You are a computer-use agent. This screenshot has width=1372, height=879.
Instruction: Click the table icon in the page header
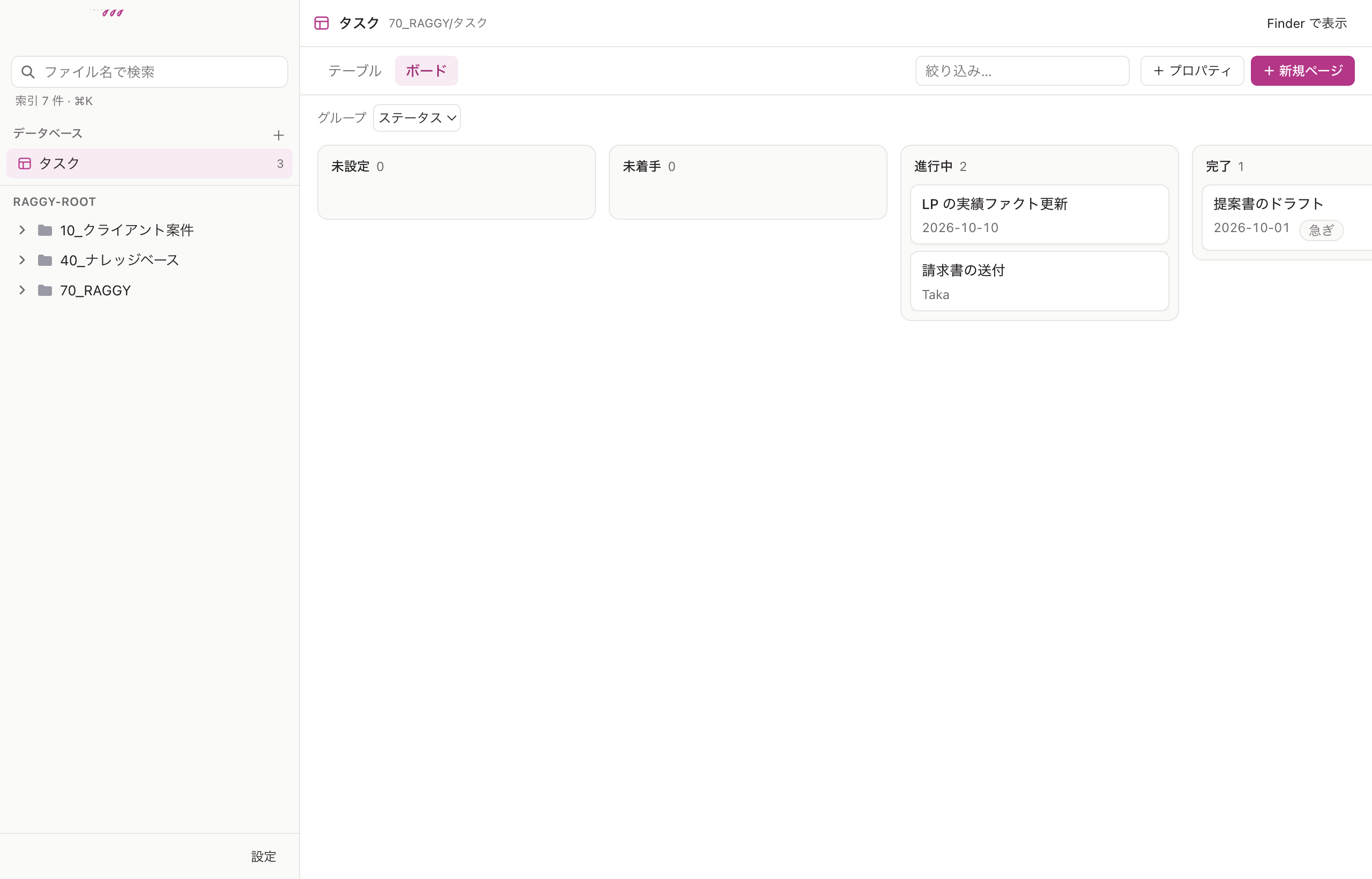(x=322, y=24)
